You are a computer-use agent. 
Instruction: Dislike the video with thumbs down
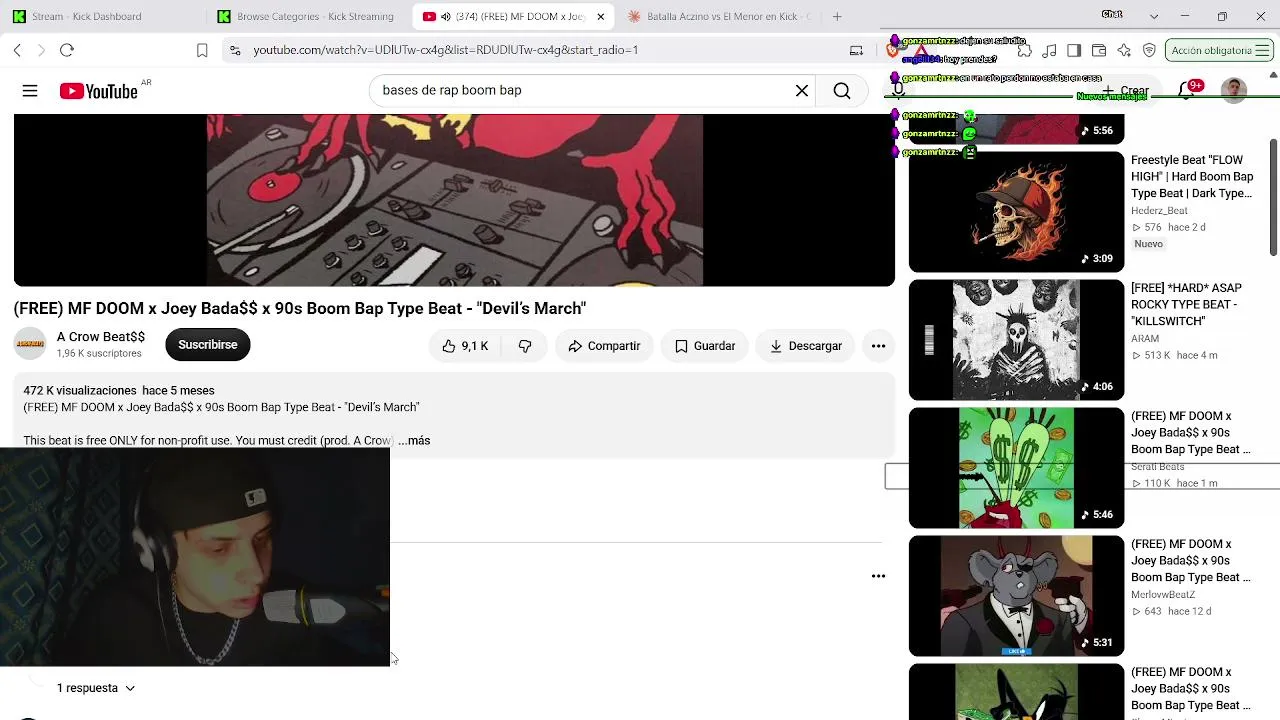(x=525, y=346)
